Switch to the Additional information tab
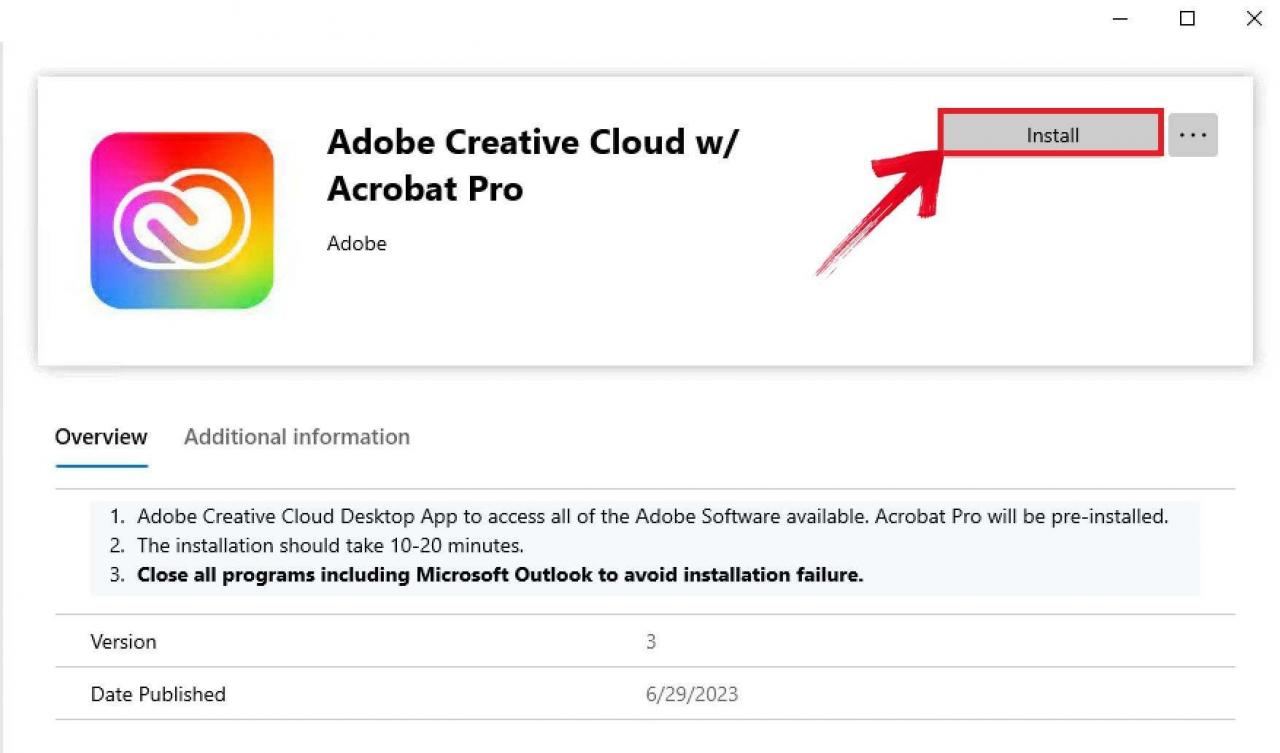1280x753 pixels. click(x=297, y=437)
